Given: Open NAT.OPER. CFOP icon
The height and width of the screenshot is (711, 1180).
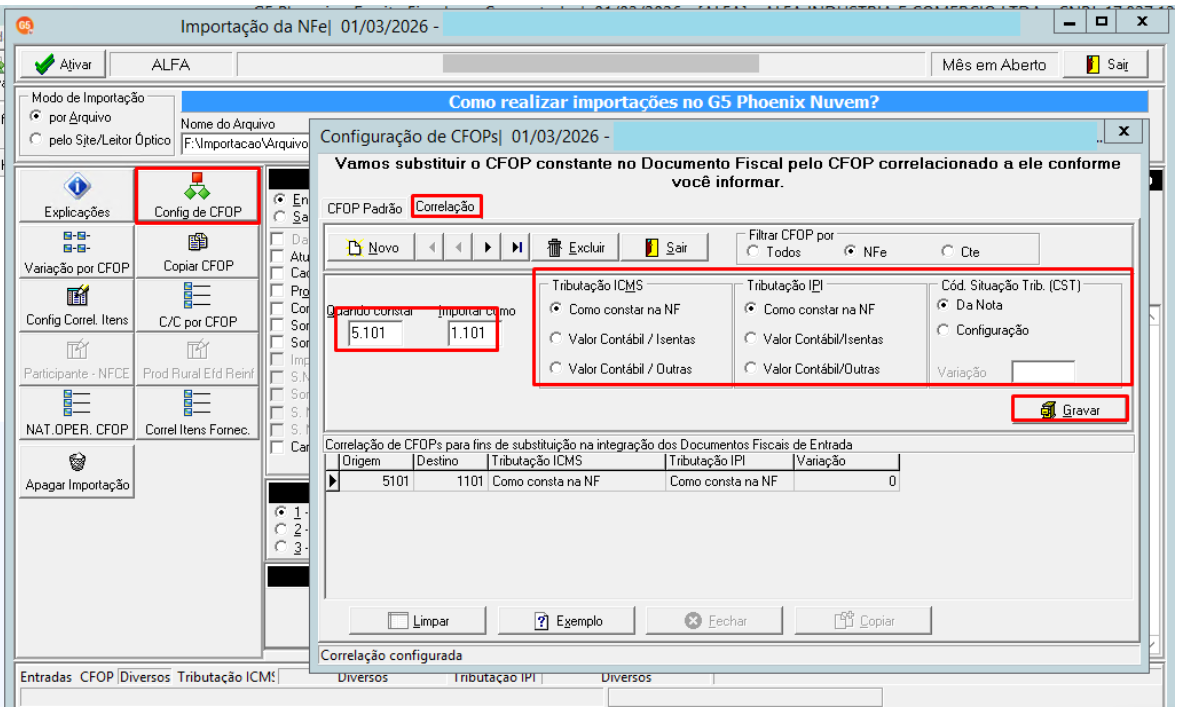Looking at the screenshot, I should point(77,413).
